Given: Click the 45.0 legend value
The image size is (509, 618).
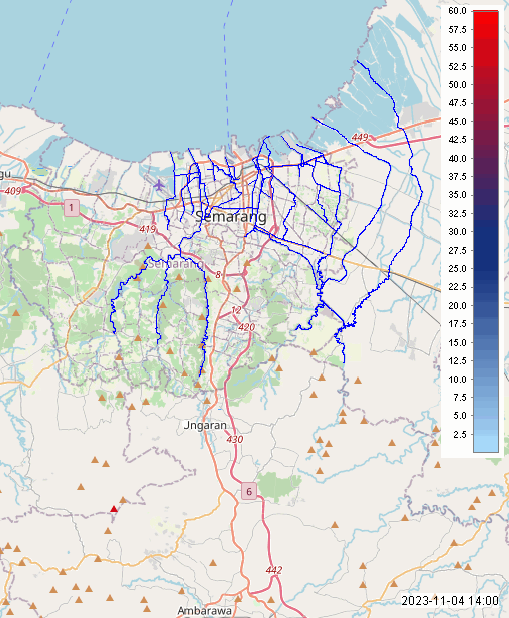Looking at the screenshot, I should click(457, 121).
